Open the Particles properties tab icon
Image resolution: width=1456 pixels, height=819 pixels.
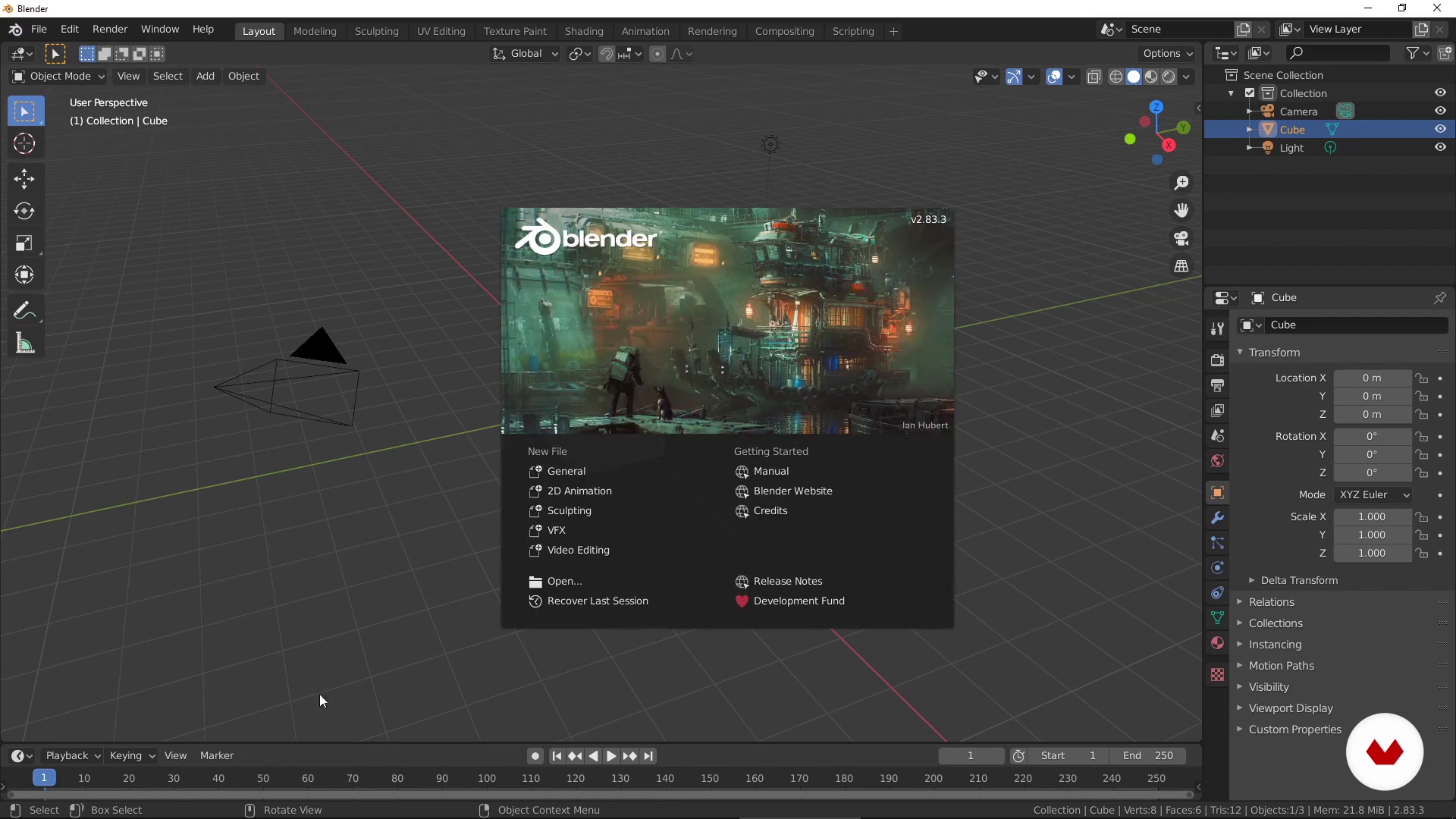1217,543
